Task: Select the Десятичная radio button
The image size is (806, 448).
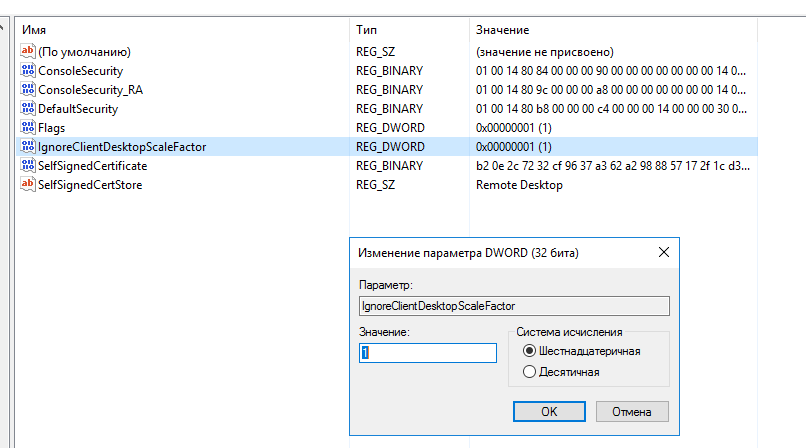Action: 530,372
